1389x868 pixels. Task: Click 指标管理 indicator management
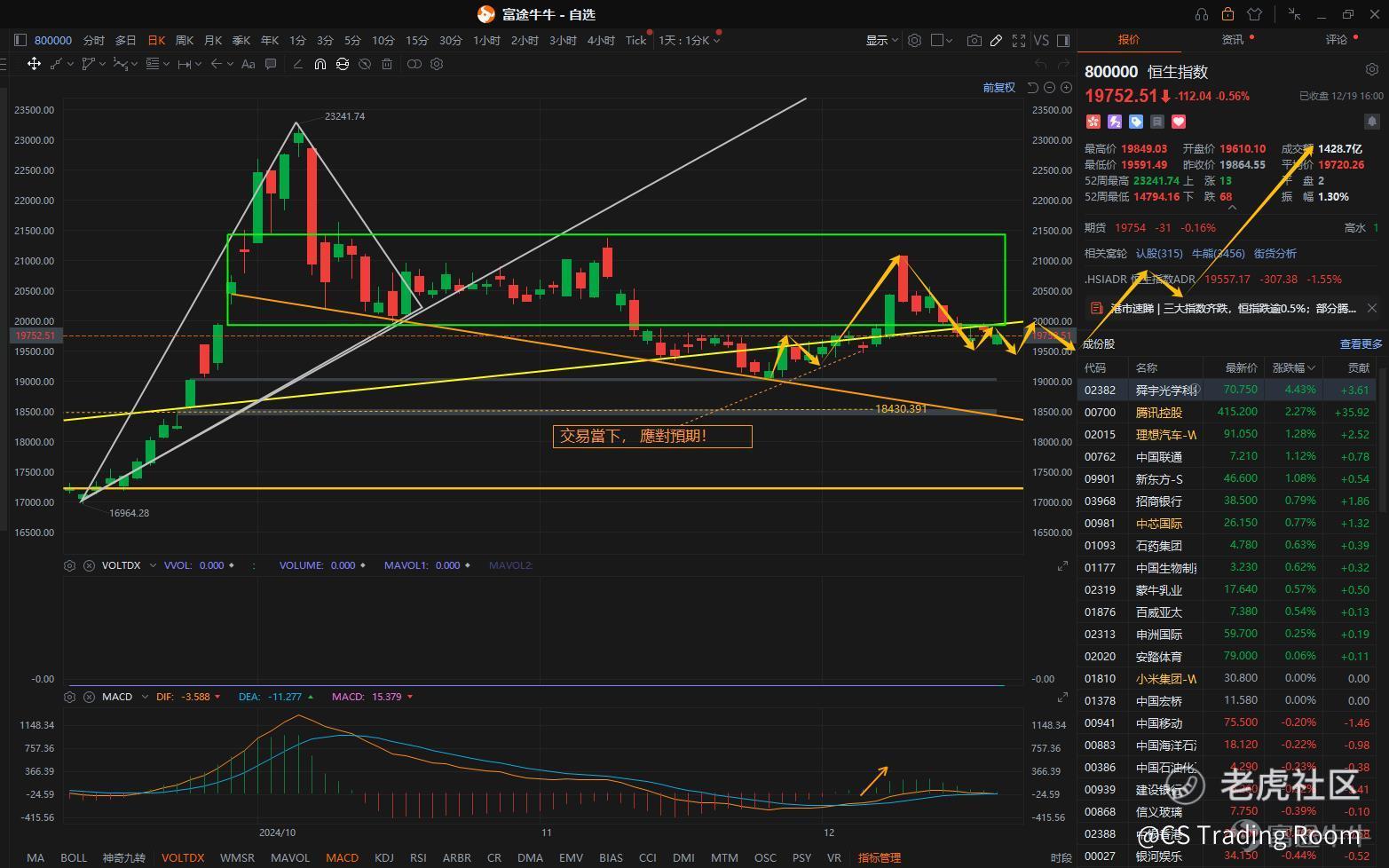pyautogui.click(x=880, y=857)
